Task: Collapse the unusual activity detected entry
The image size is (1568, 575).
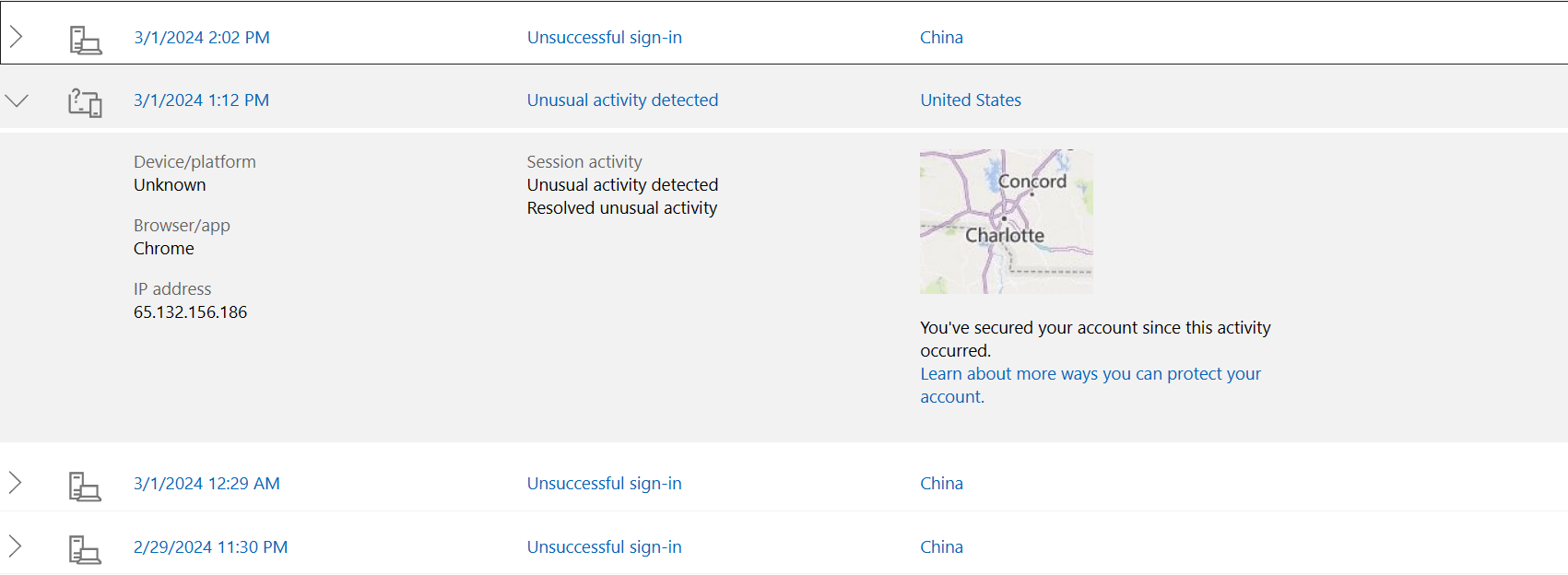Action: pos(17,100)
